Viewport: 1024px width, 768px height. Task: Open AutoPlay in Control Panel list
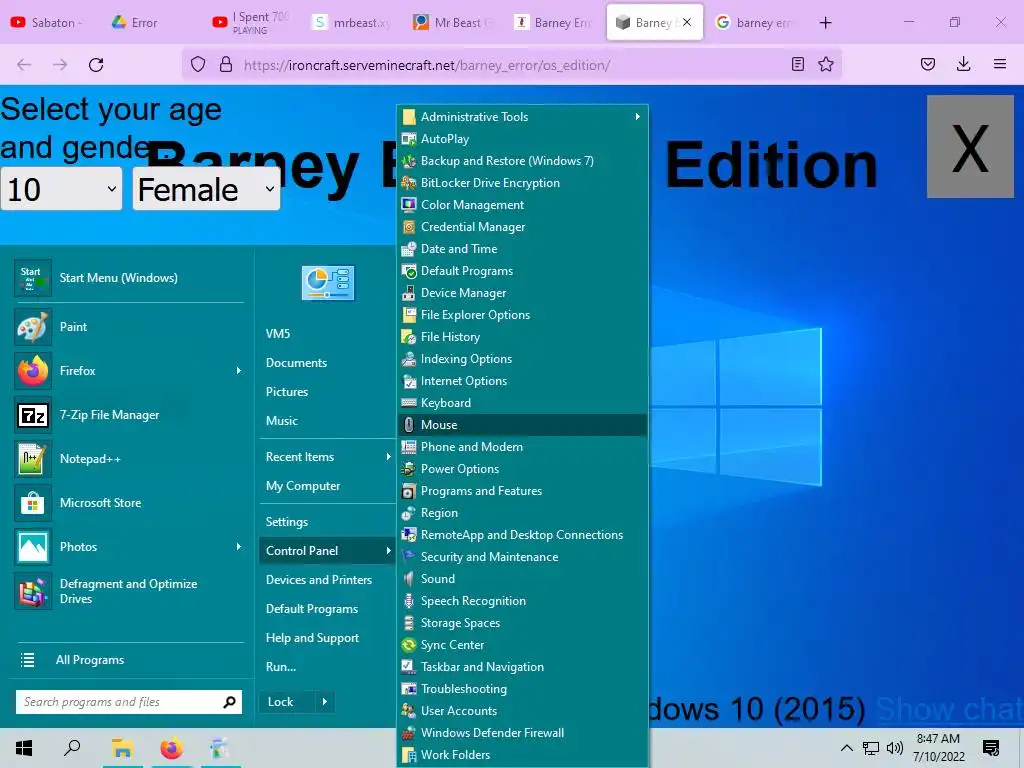pos(522,139)
